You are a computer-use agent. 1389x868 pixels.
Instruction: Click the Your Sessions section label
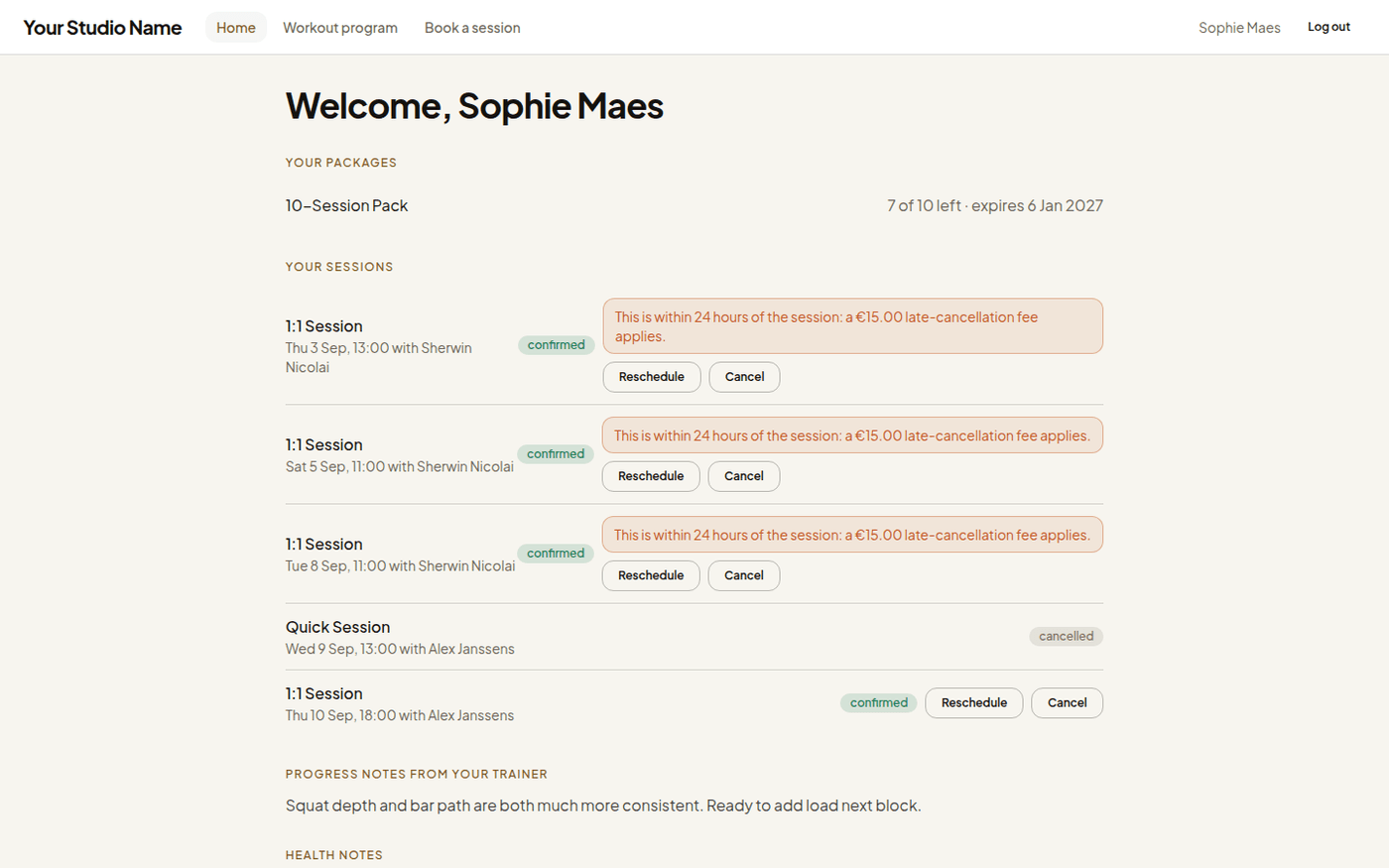click(x=339, y=267)
